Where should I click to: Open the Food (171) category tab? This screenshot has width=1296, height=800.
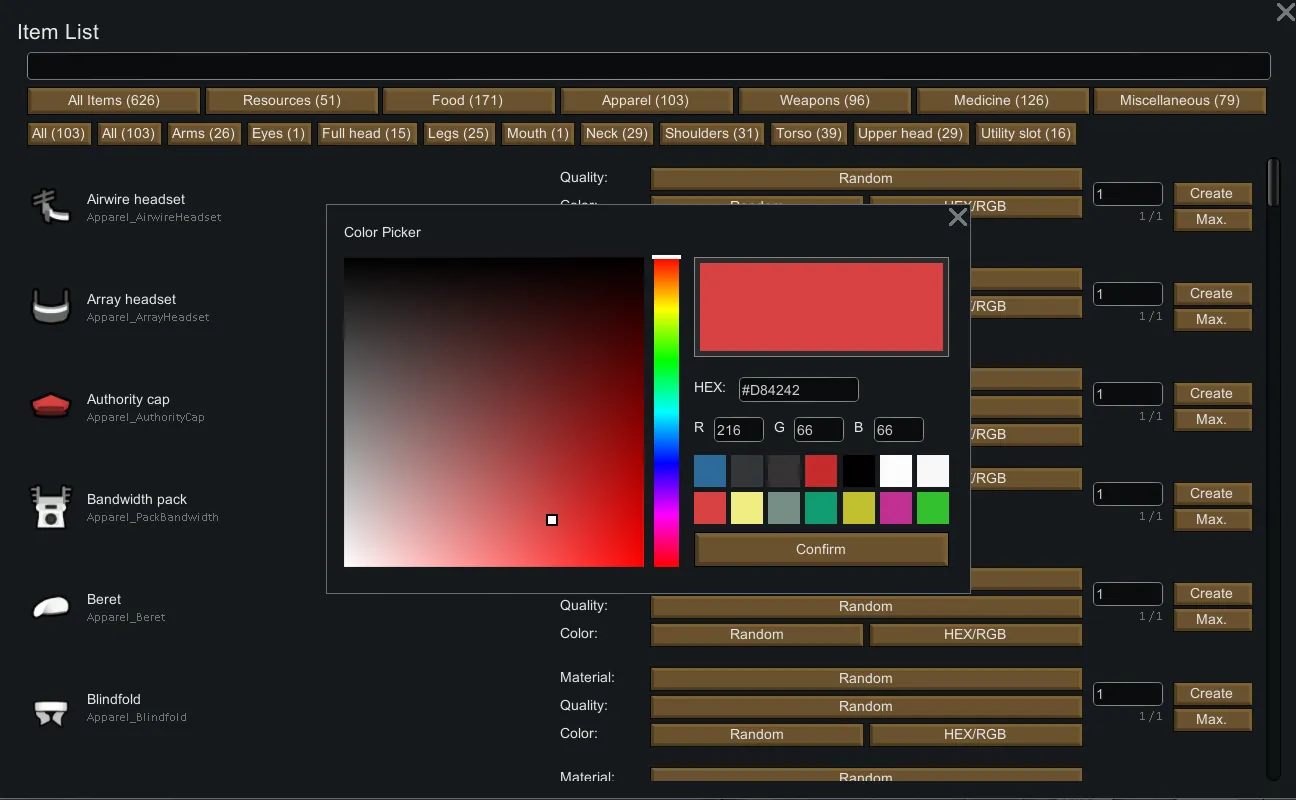pos(467,100)
